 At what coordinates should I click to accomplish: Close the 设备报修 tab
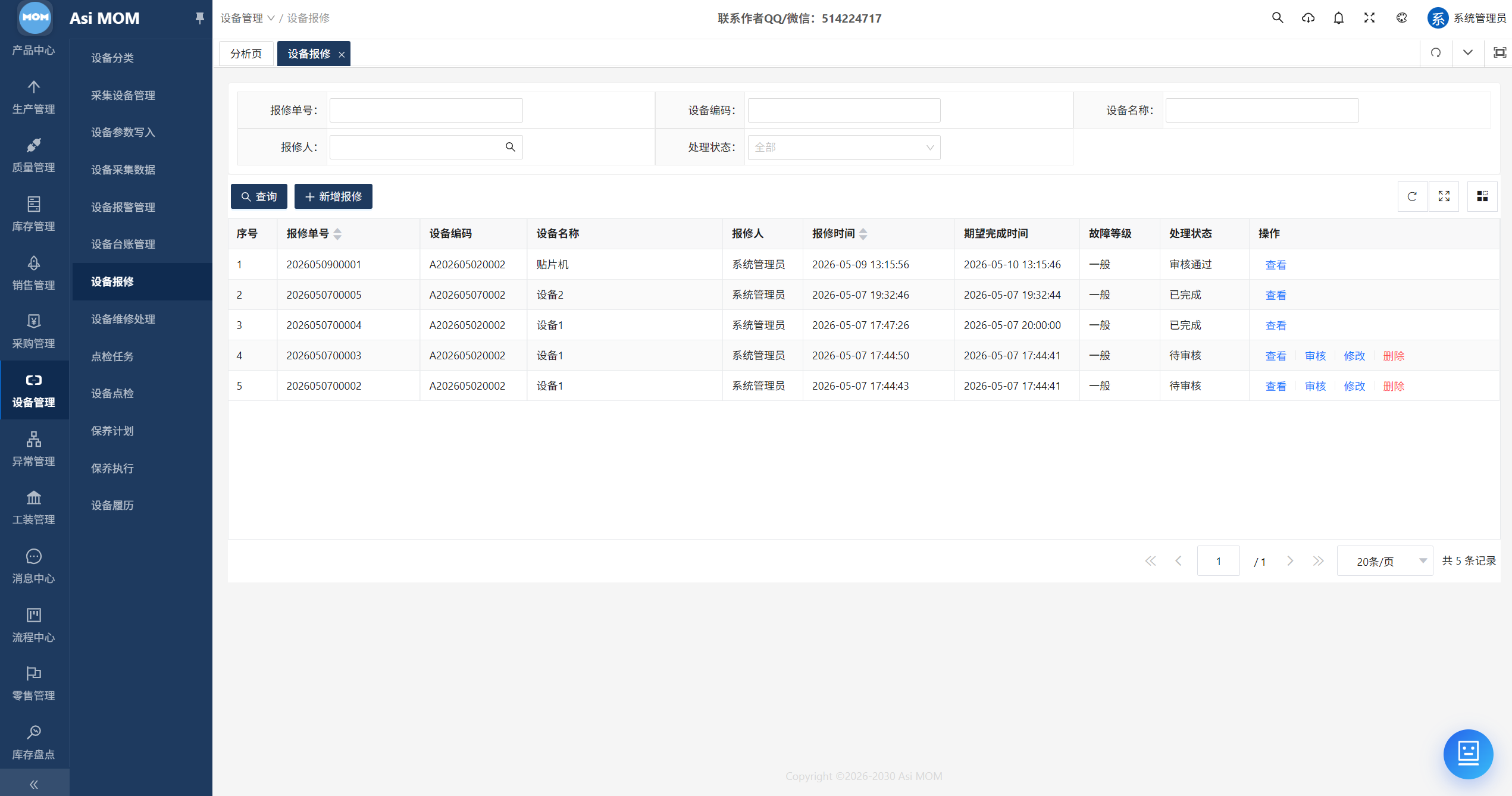pos(342,55)
